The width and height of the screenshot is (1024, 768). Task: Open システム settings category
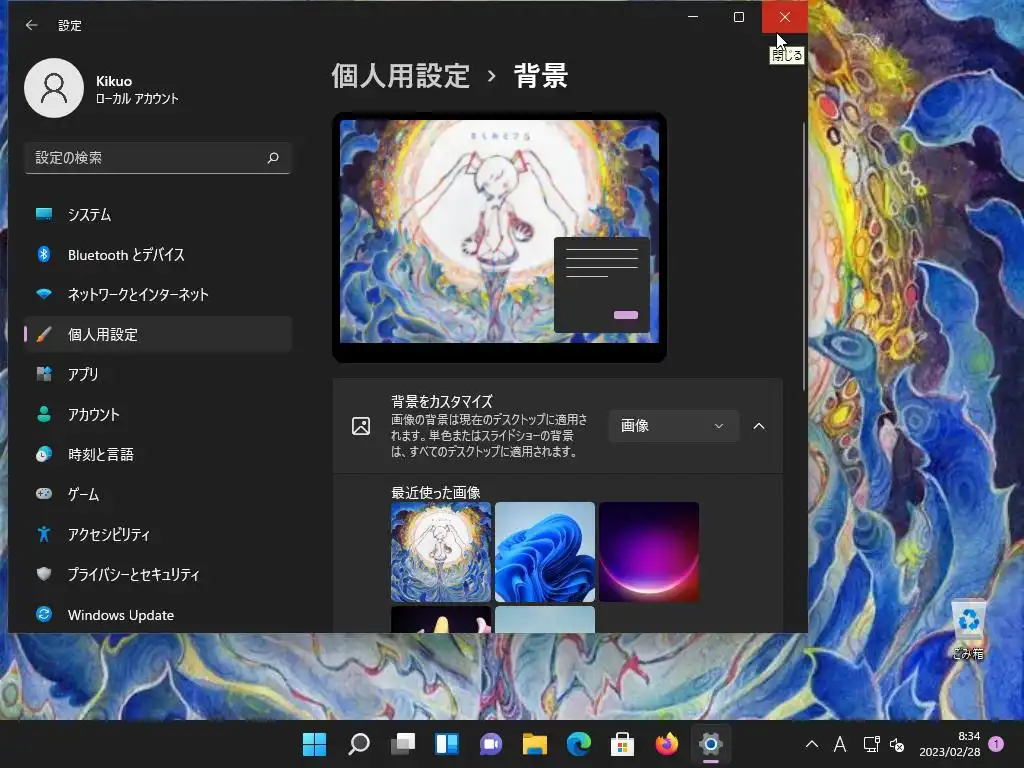point(157,215)
